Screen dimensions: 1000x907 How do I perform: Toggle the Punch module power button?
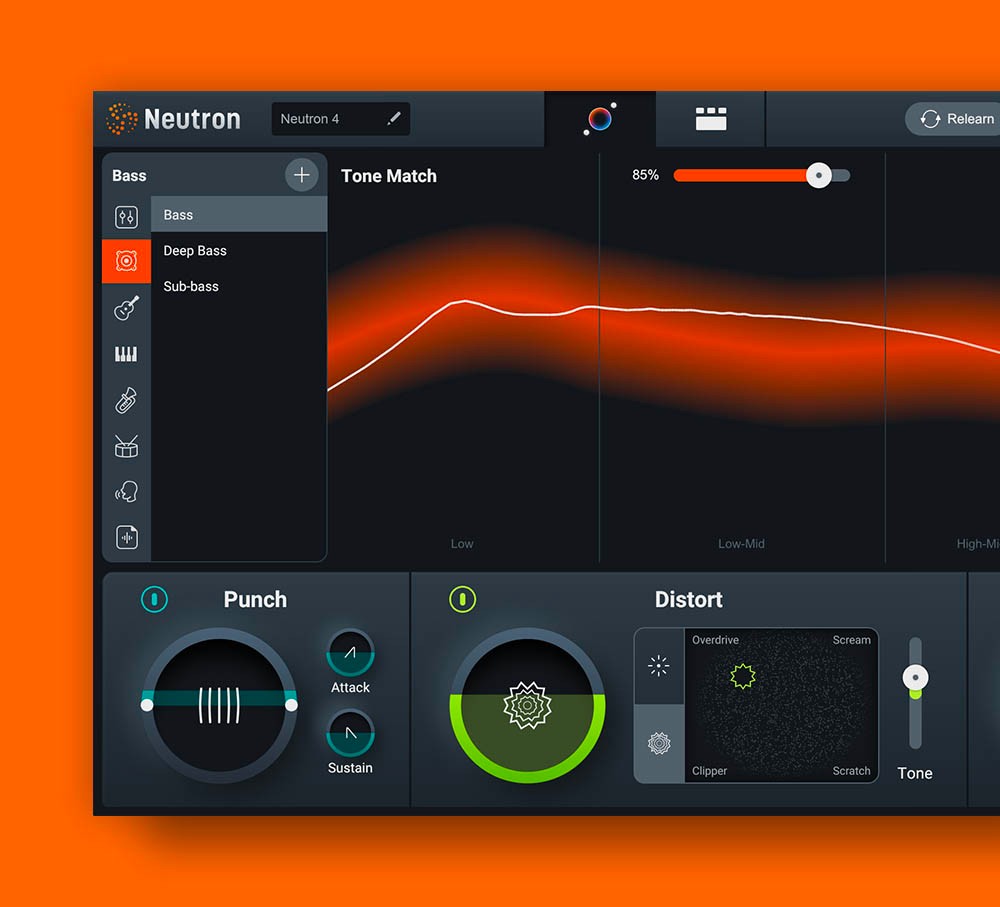point(154,599)
